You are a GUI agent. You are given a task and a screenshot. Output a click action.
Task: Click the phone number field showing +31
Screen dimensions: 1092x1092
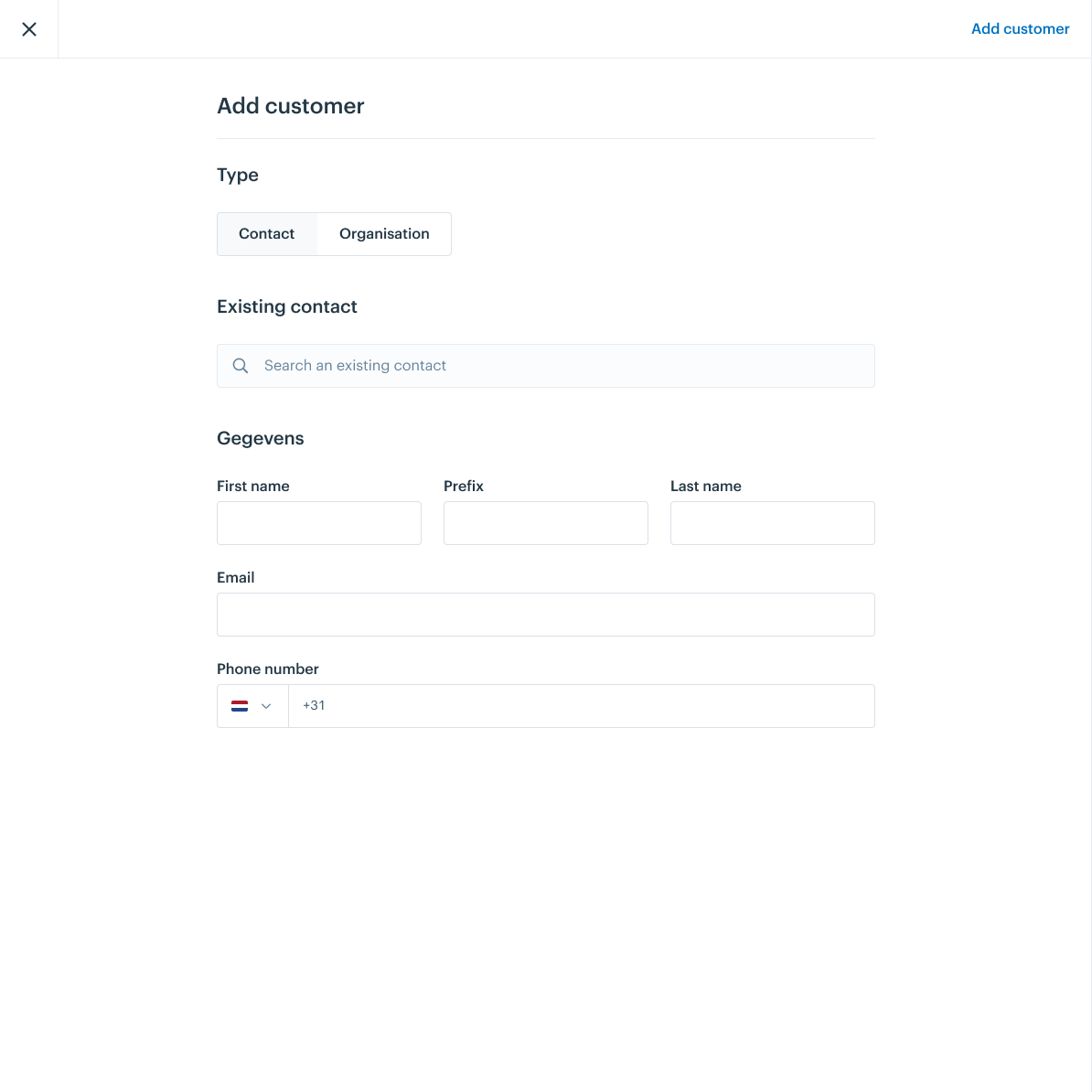[x=582, y=706]
